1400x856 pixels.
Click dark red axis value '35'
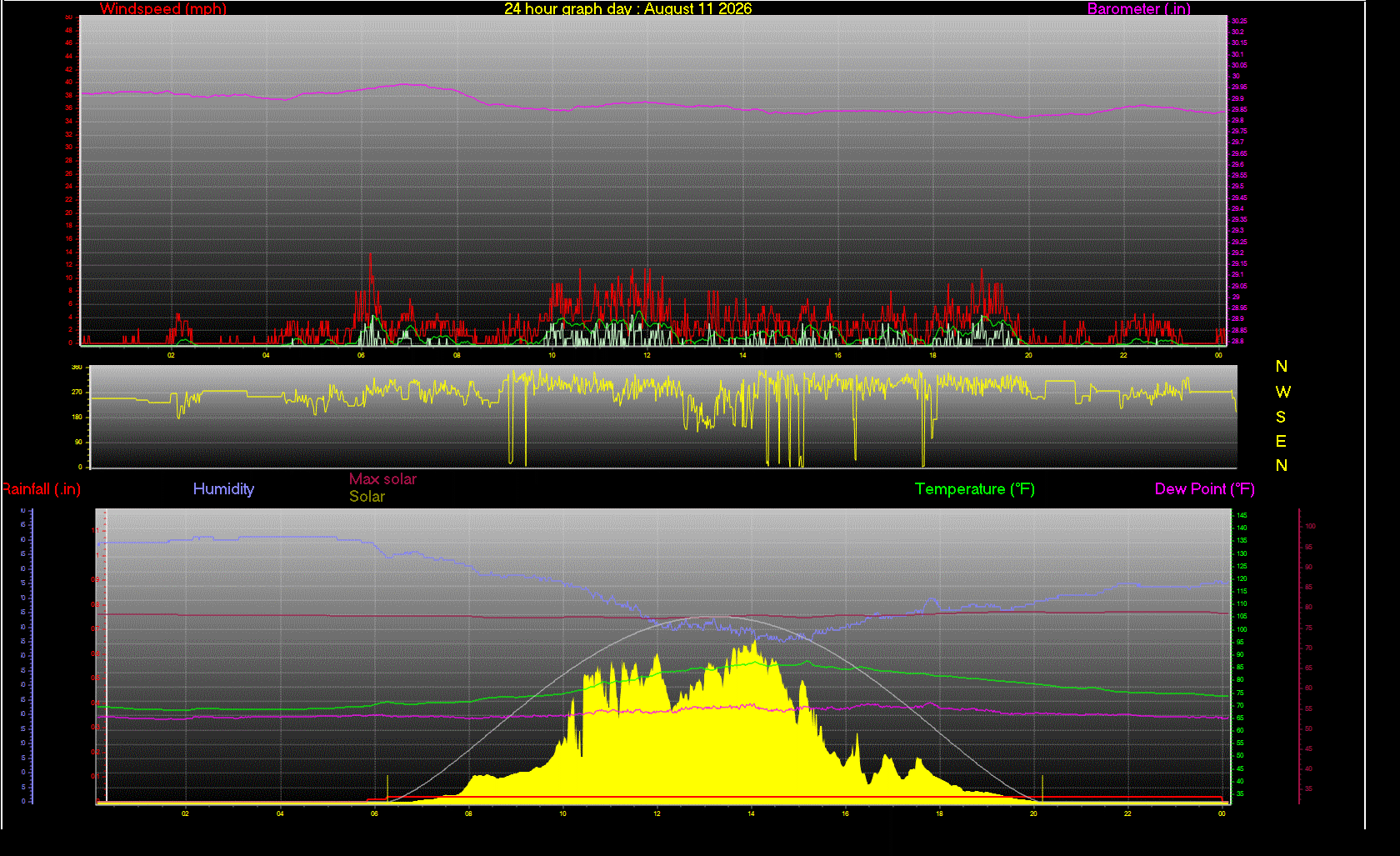pyautogui.click(x=1308, y=788)
